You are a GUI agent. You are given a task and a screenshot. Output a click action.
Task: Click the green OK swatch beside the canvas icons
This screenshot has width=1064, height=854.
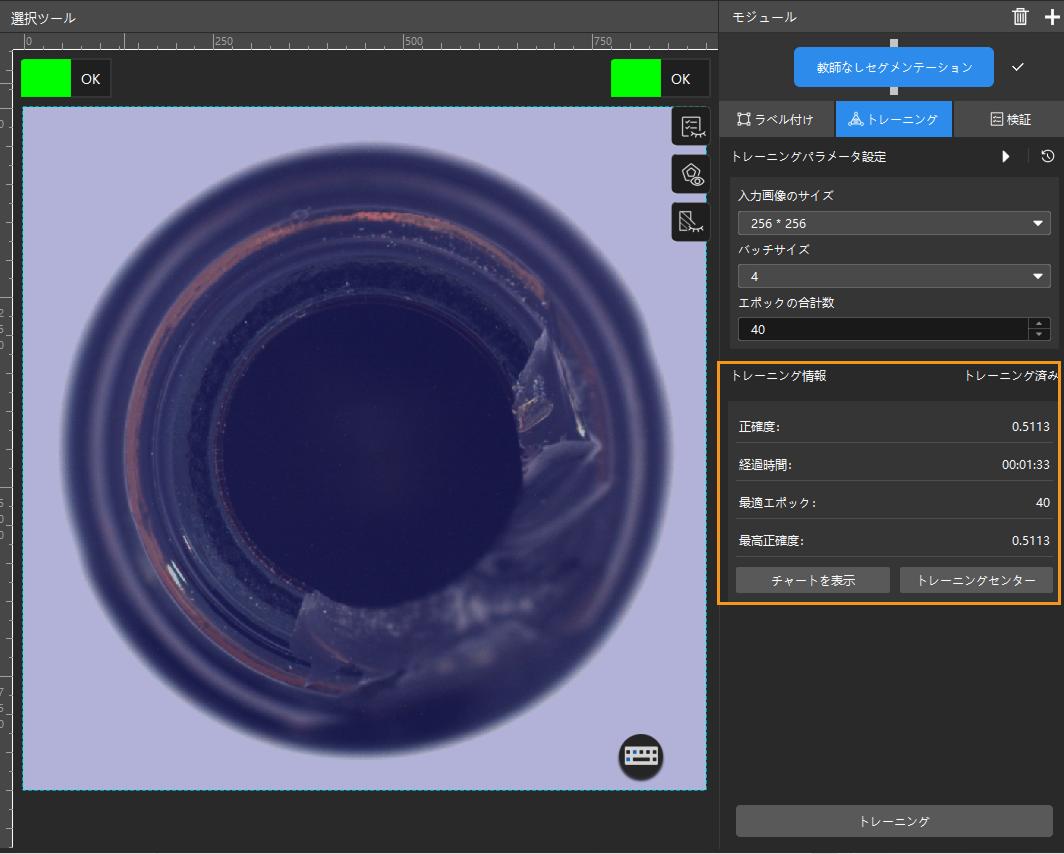pos(636,79)
